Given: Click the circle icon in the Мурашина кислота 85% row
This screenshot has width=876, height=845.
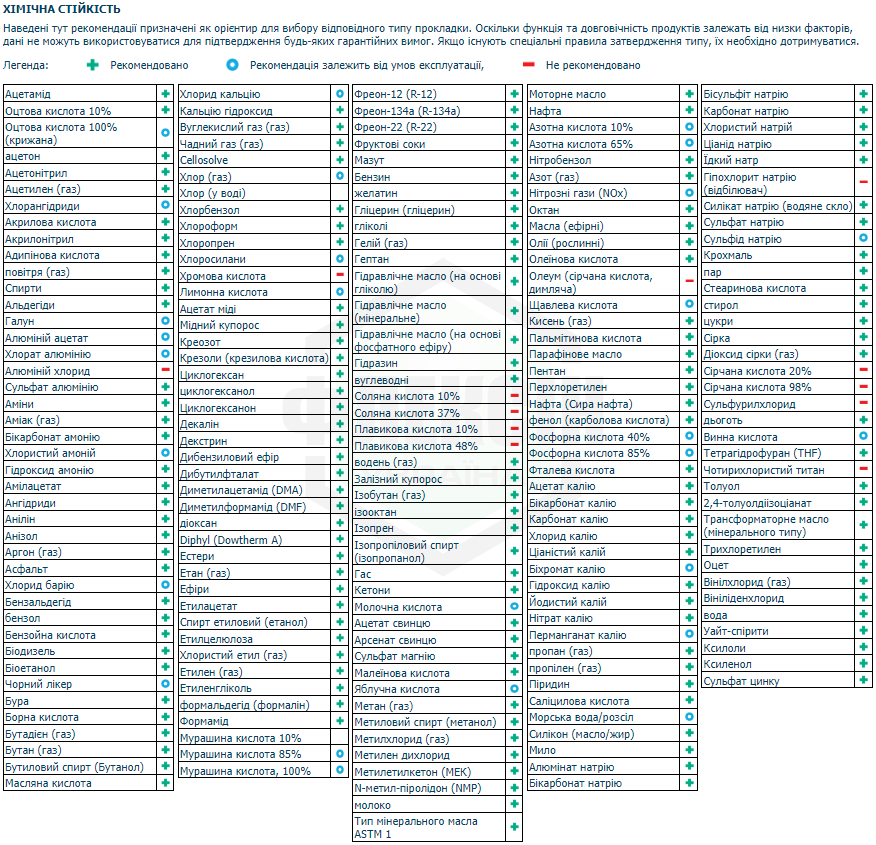Looking at the screenshot, I should coord(340,753).
